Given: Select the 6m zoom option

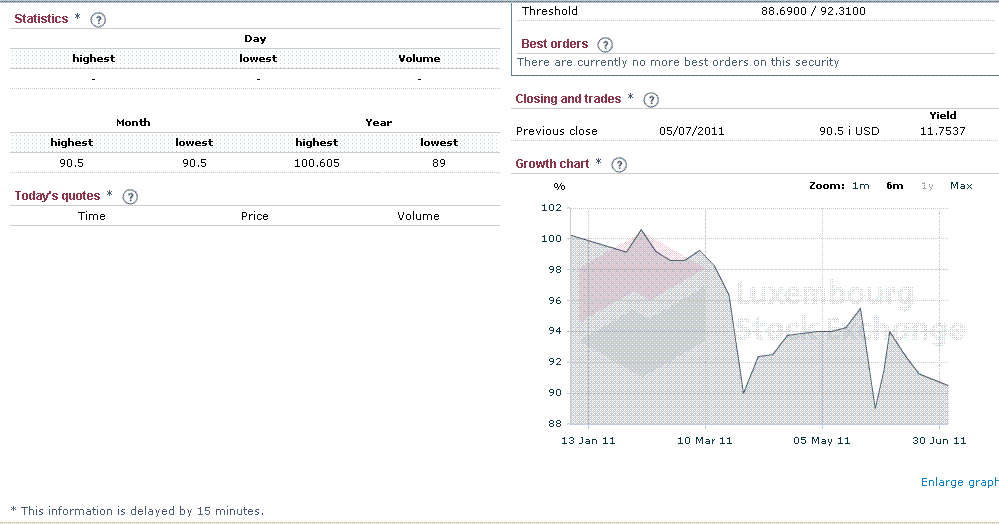Looking at the screenshot, I should pyautogui.click(x=895, y=186).
